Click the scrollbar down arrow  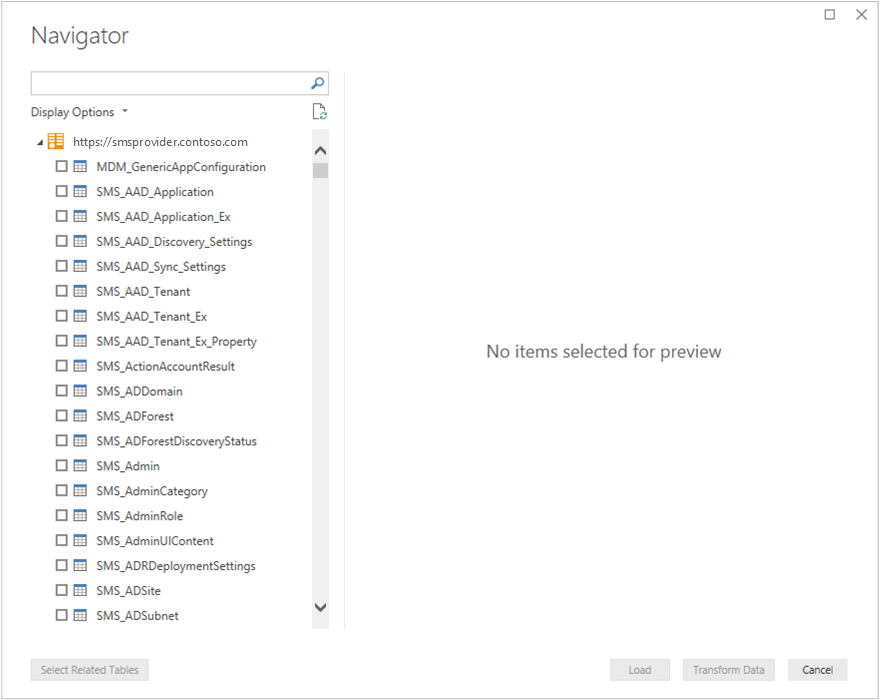[320, 607]
